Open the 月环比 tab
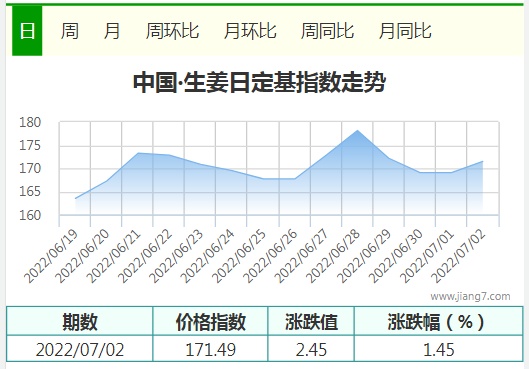529x369 pixels. (250, 31)
